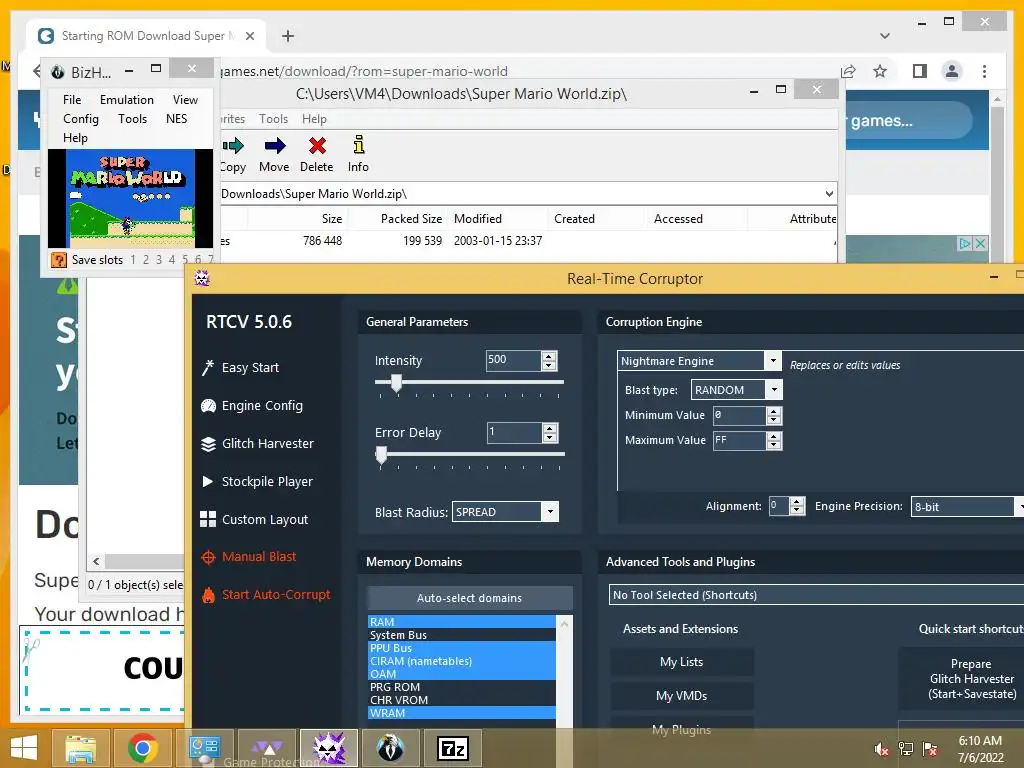The image size is (1024, 768).
Task: Click the Stockpile Player play icon
Action: (x=208, y=481)
